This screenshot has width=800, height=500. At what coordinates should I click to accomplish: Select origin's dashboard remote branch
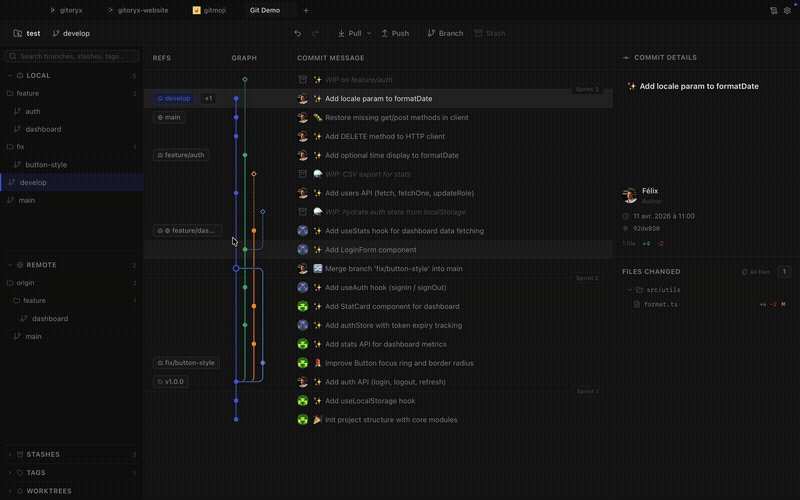pyautogui.click(x=71, y=318)
